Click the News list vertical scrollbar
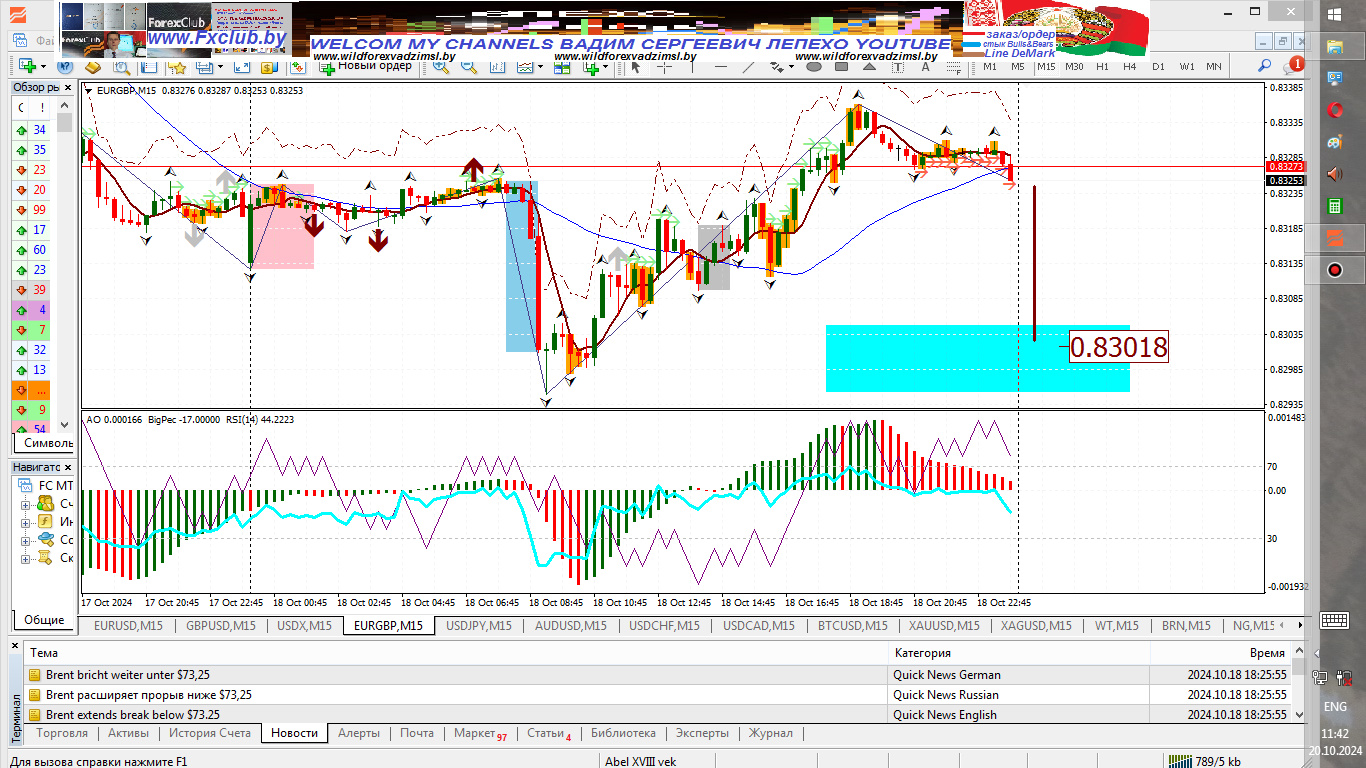Viewport: 1366px width, 768px height. click(1298, 684)
